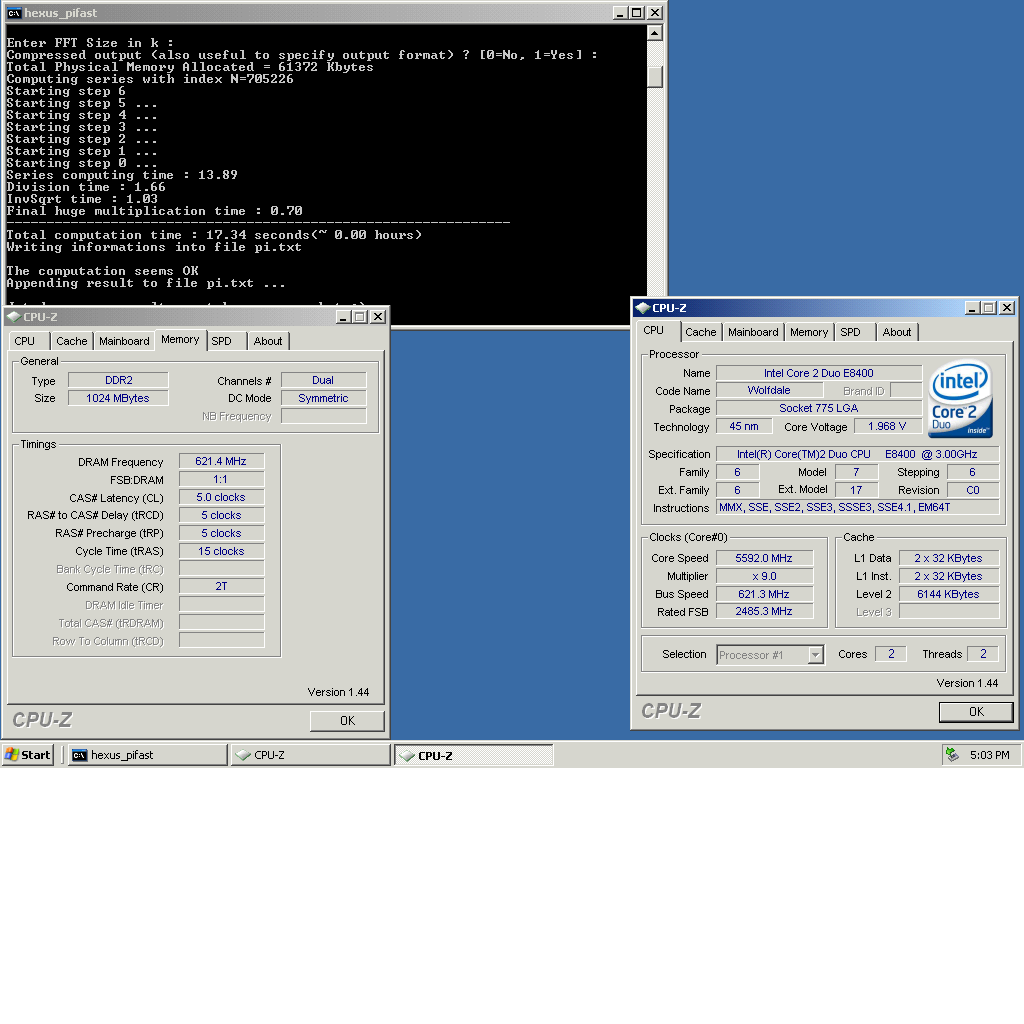1024x1024 pixels.
Task: Open the Cache tab in right CPU-Z window
Action: pos(701,332)
